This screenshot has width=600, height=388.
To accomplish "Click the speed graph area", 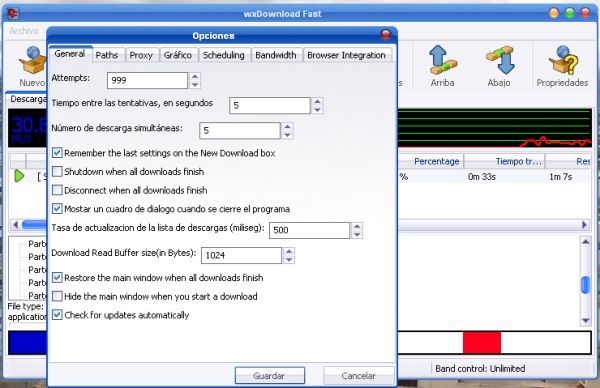I will [x=494, y=128].
